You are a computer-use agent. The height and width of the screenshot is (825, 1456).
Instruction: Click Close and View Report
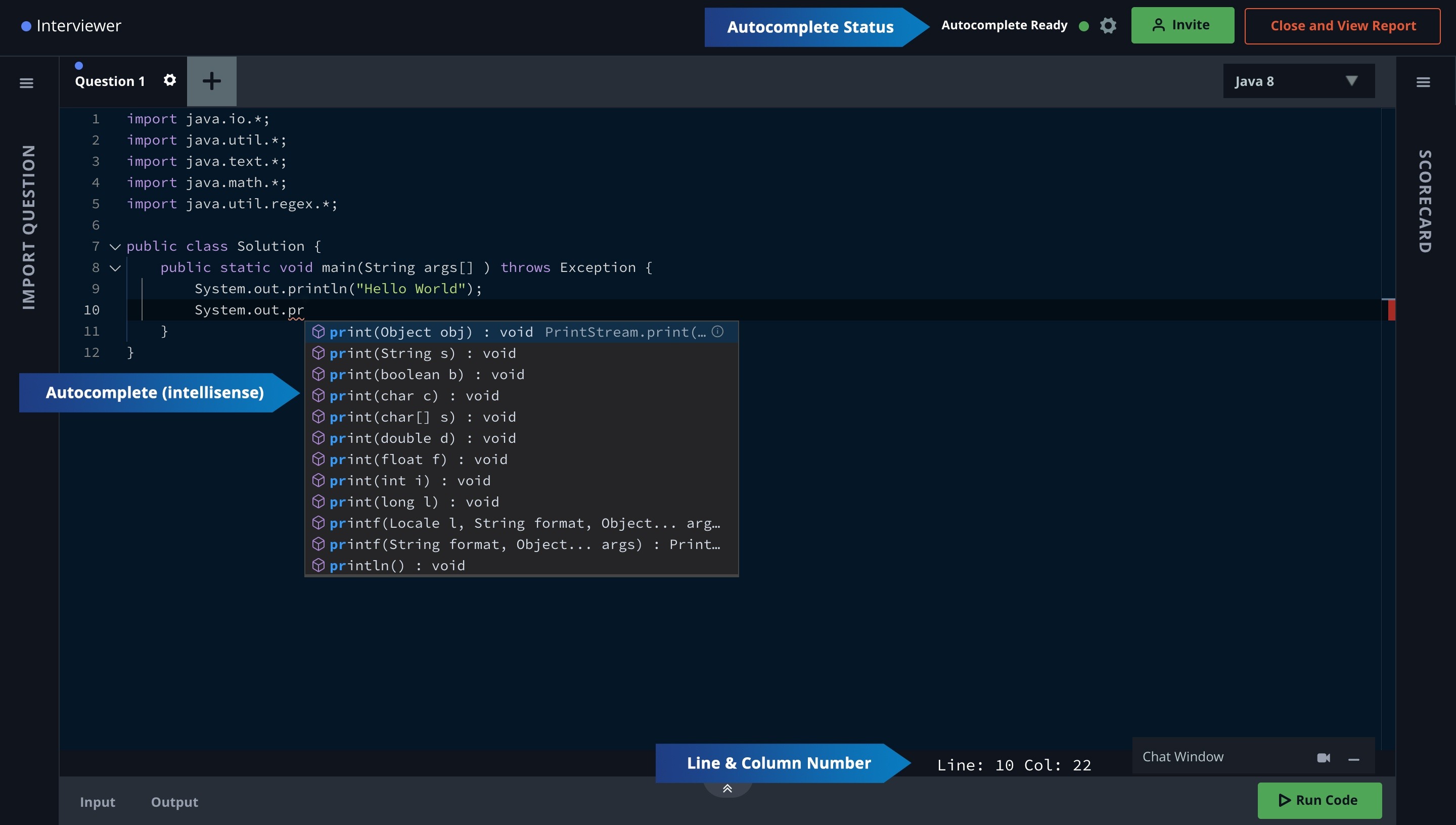point(1342,26)
